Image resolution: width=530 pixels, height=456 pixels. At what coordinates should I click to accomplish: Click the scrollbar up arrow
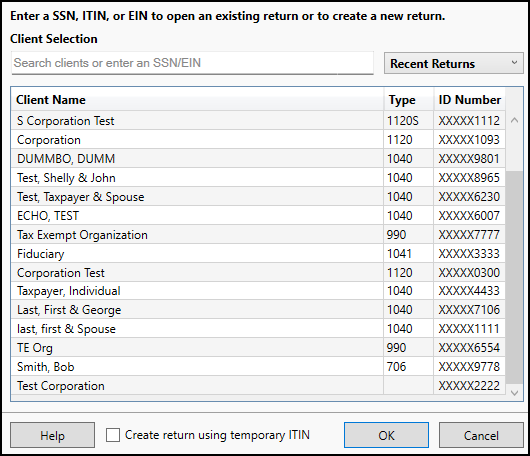514,120
